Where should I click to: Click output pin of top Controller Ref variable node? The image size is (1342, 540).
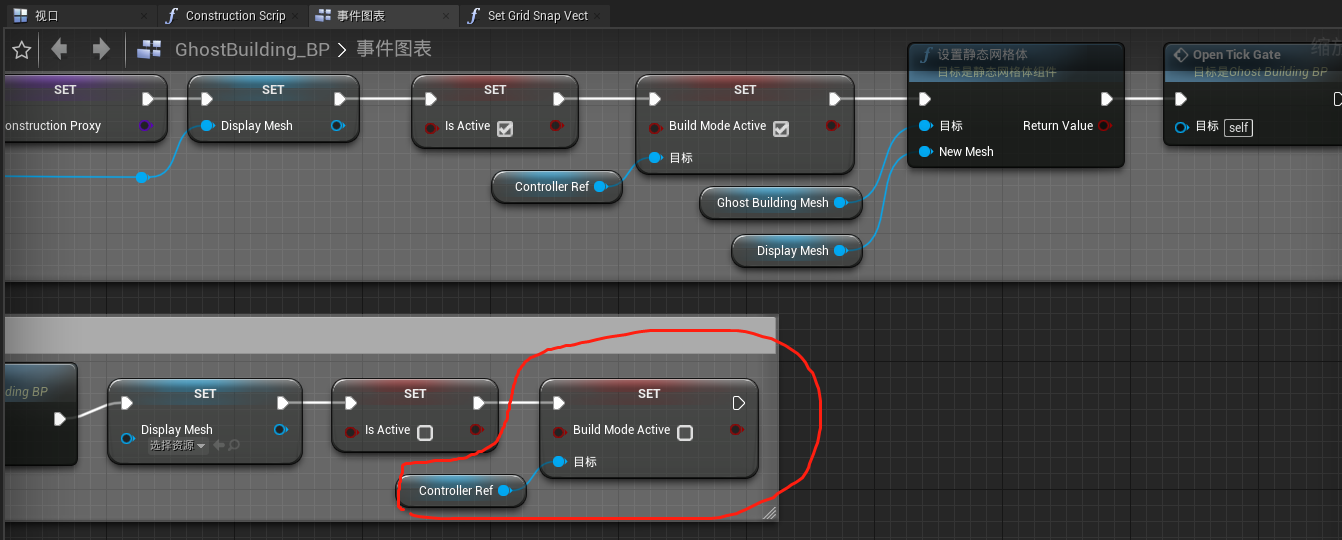(602, 187)
